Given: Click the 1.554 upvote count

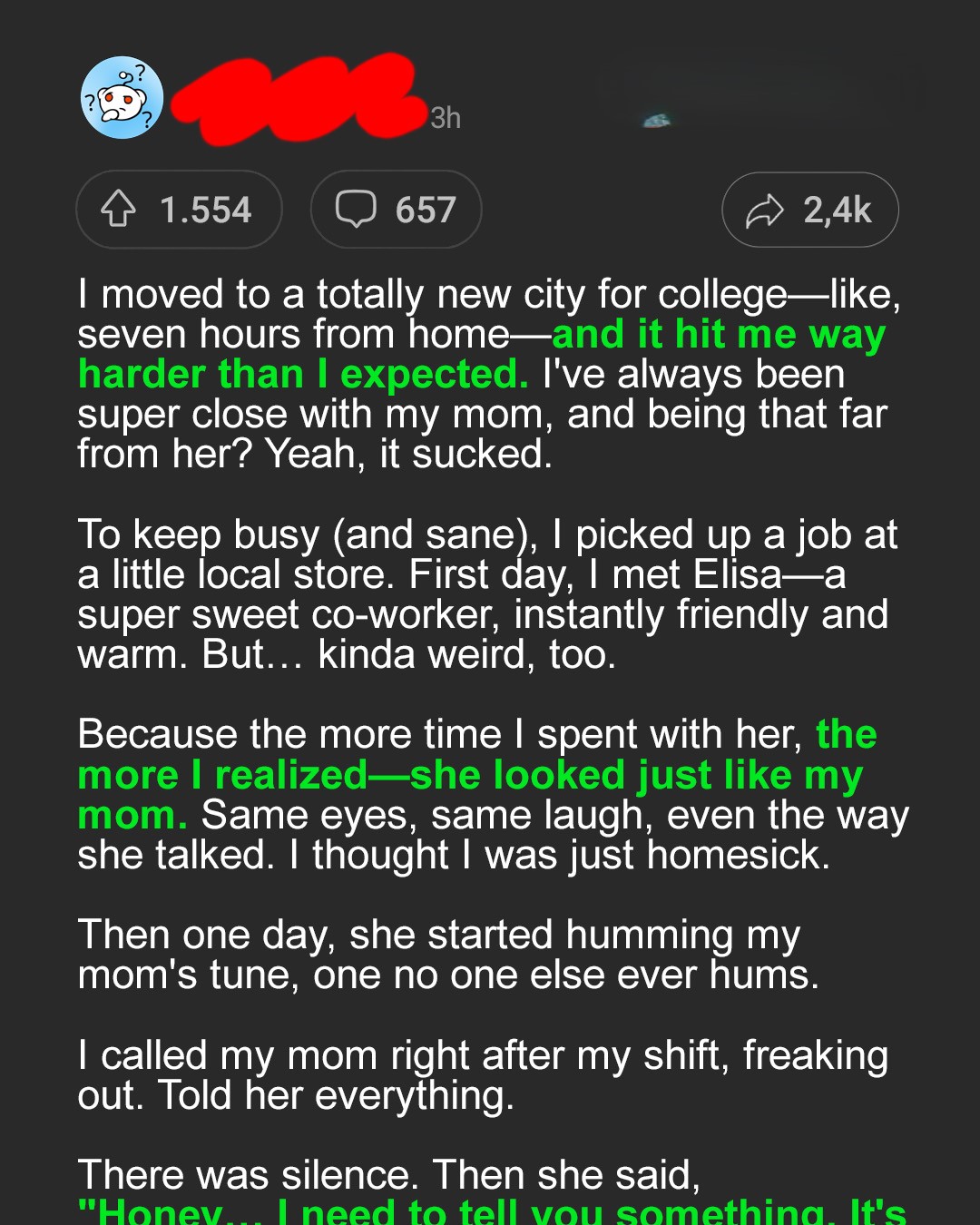Looking at the screenshot, I should [206, 211].
